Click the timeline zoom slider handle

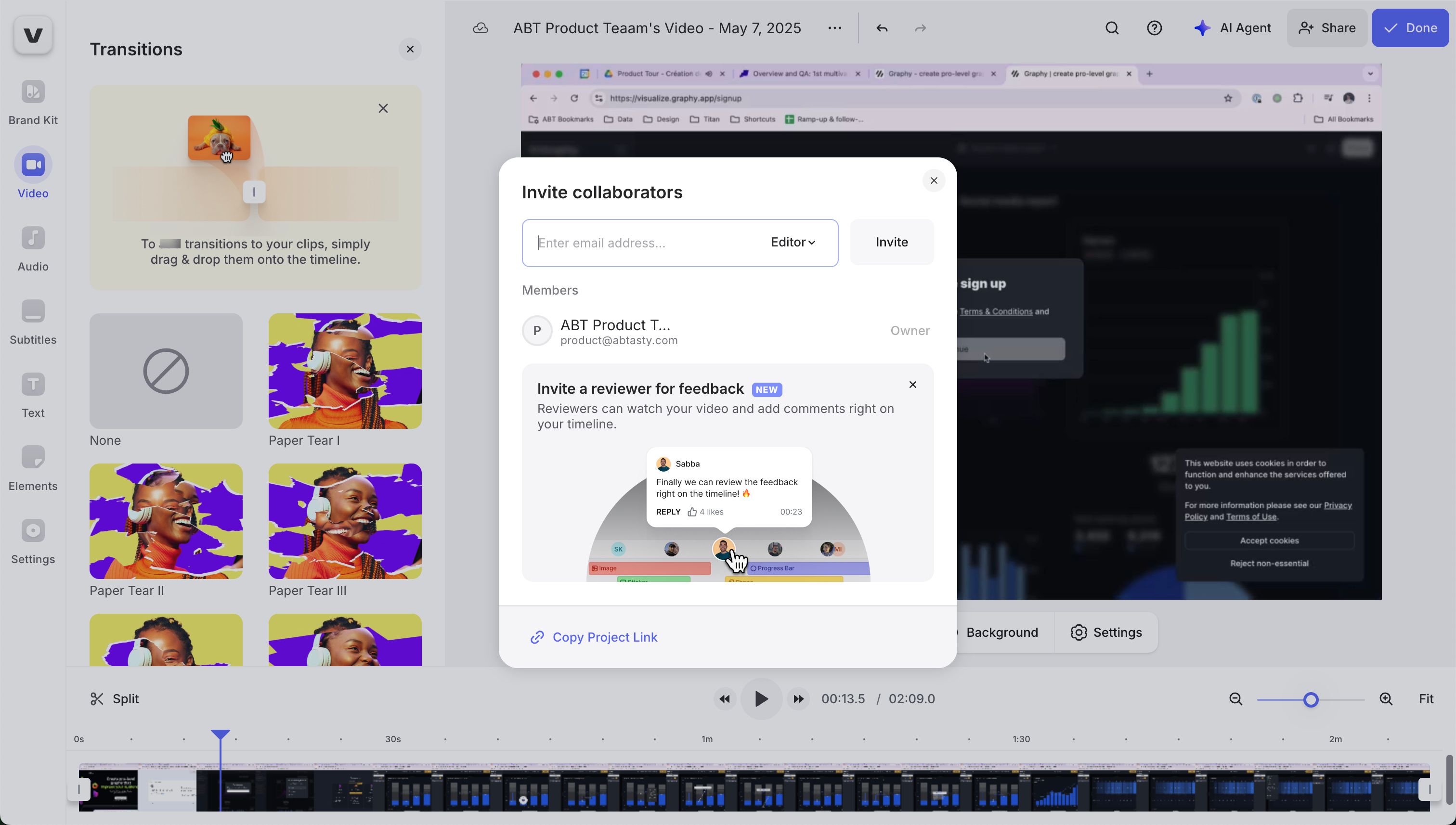1310,700
